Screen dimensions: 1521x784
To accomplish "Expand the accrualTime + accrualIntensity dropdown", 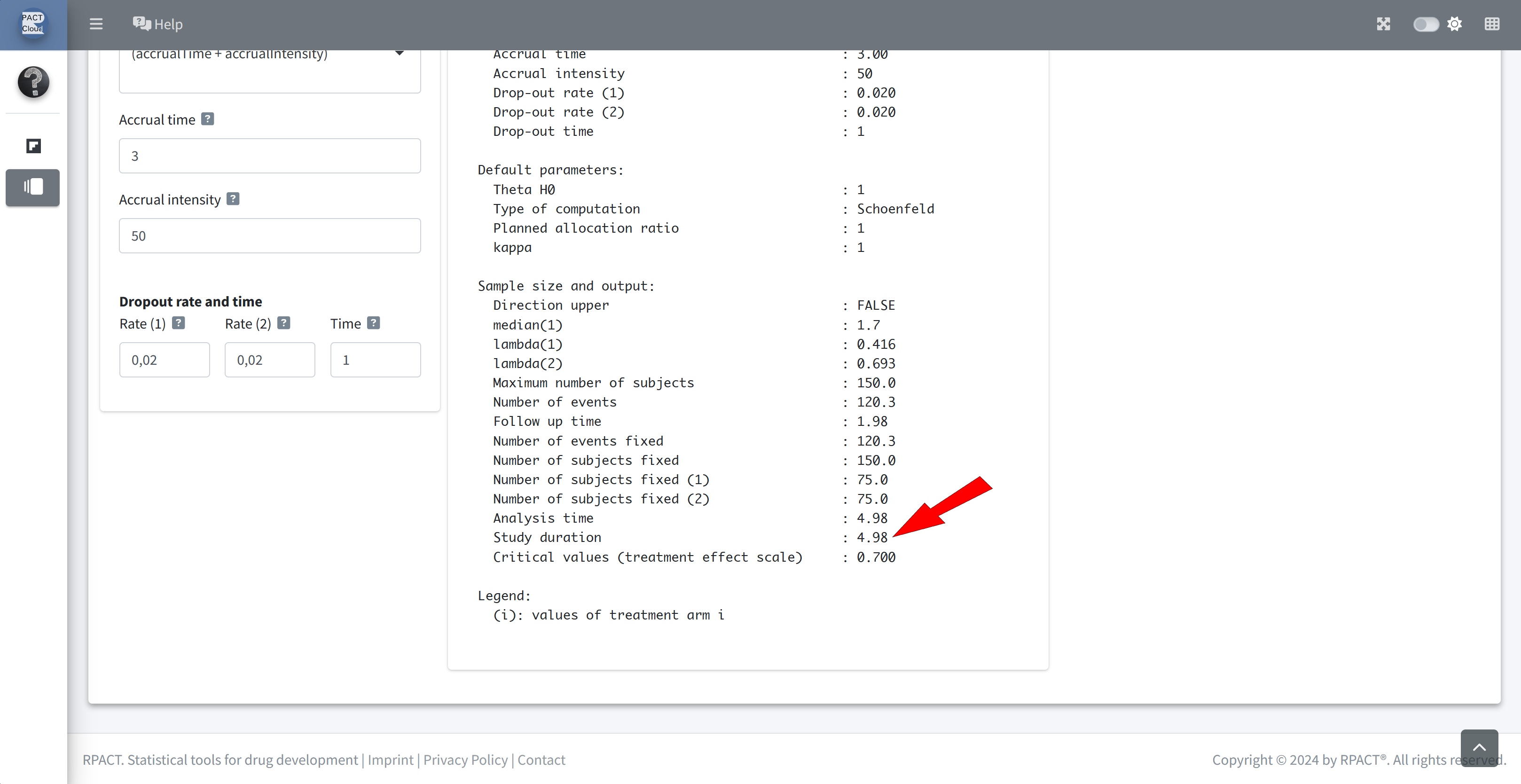I will click(399, 54).
